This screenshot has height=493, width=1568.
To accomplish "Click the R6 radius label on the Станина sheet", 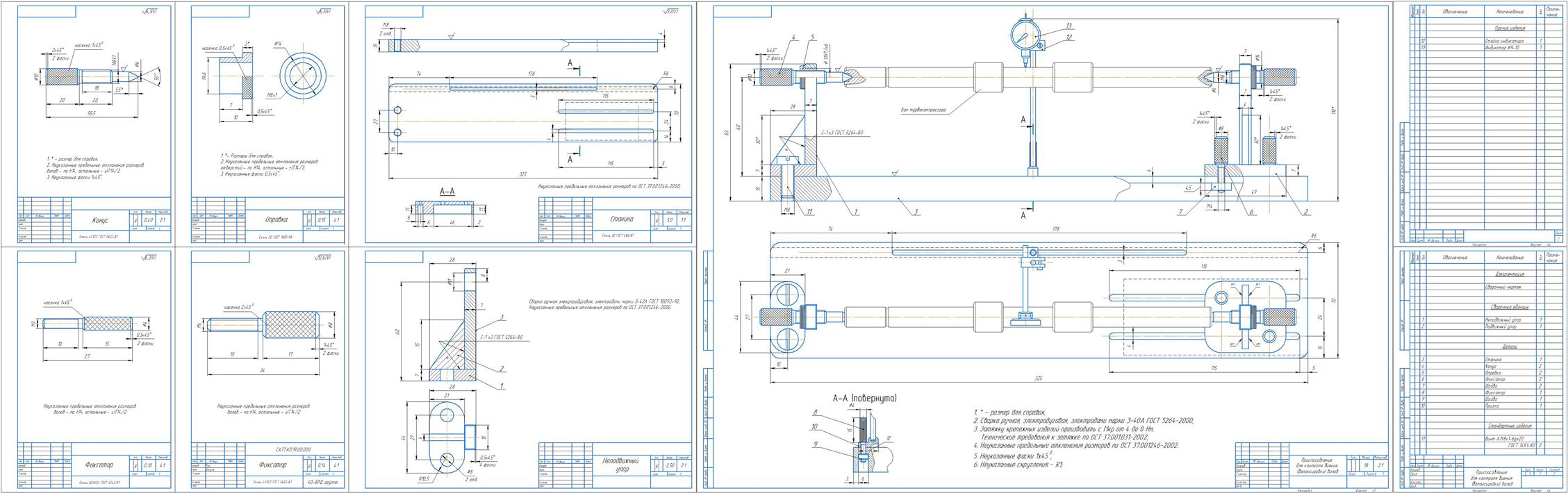I will click(666, 73).
